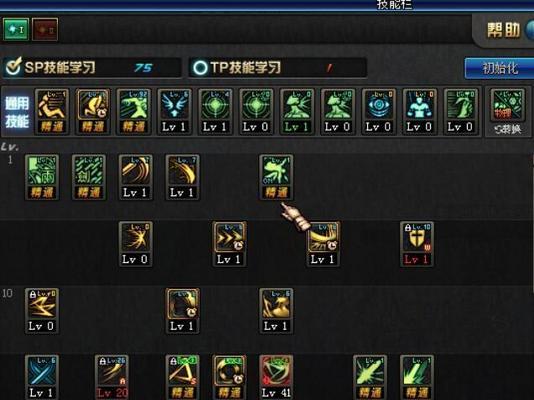Screen dimensions: 534x400
Task: Click the 雨 green mastered skill icon
Action: tap(42, 177)
